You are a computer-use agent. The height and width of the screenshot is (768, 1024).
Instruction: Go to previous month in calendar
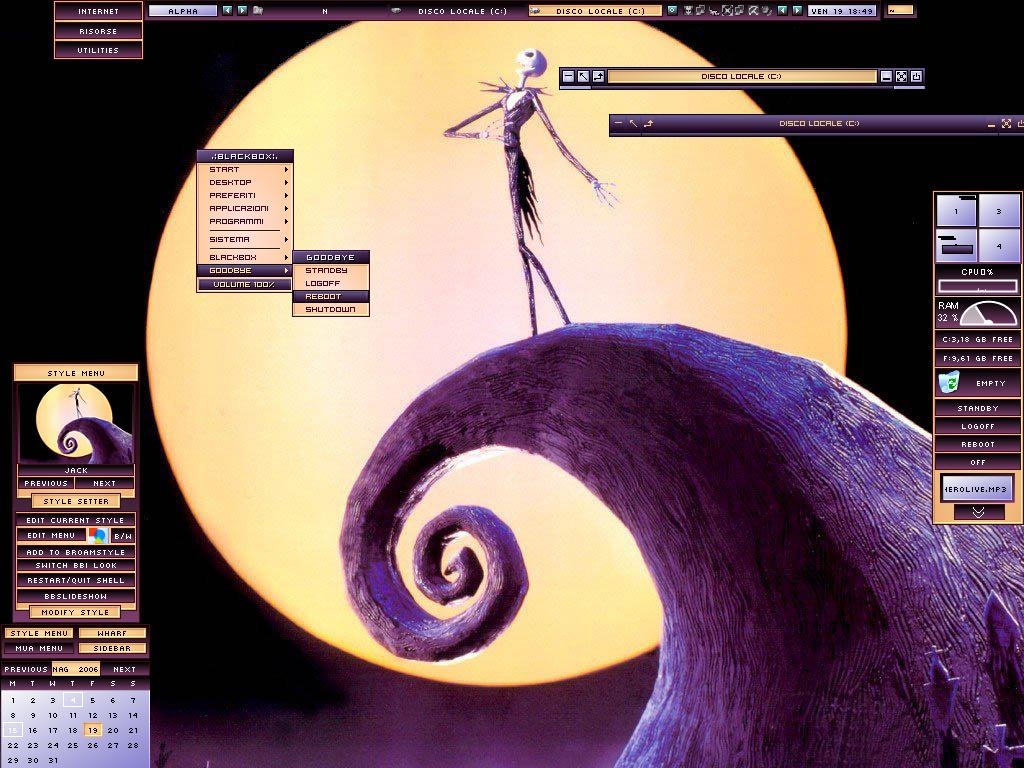[26, 669]
